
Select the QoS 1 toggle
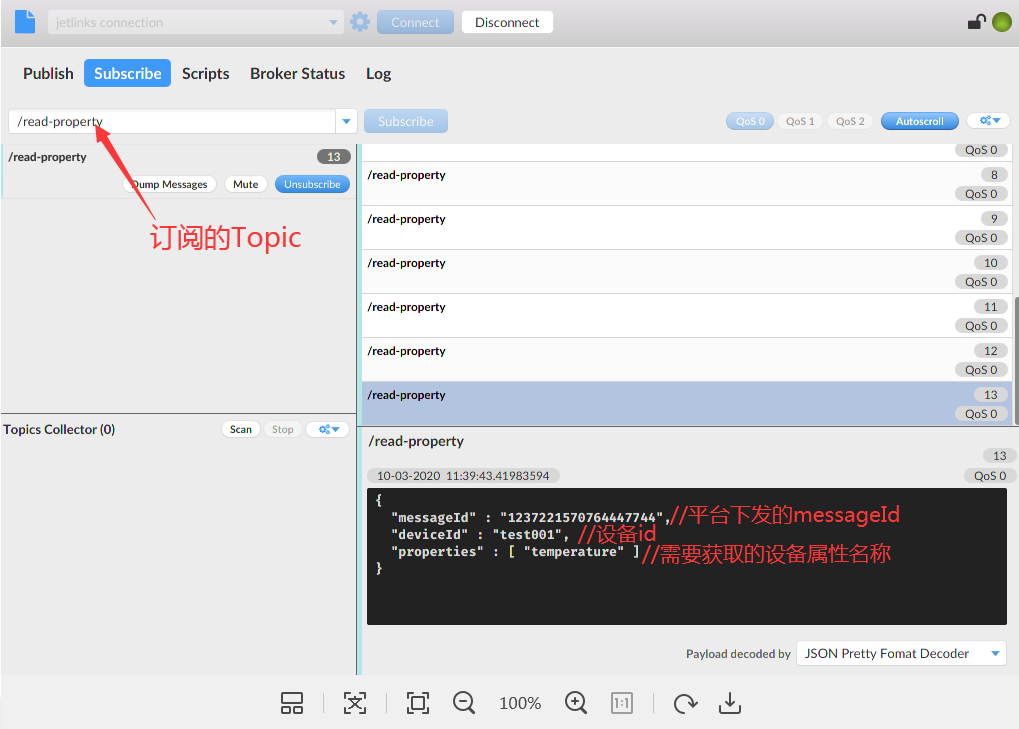[800, 121]
